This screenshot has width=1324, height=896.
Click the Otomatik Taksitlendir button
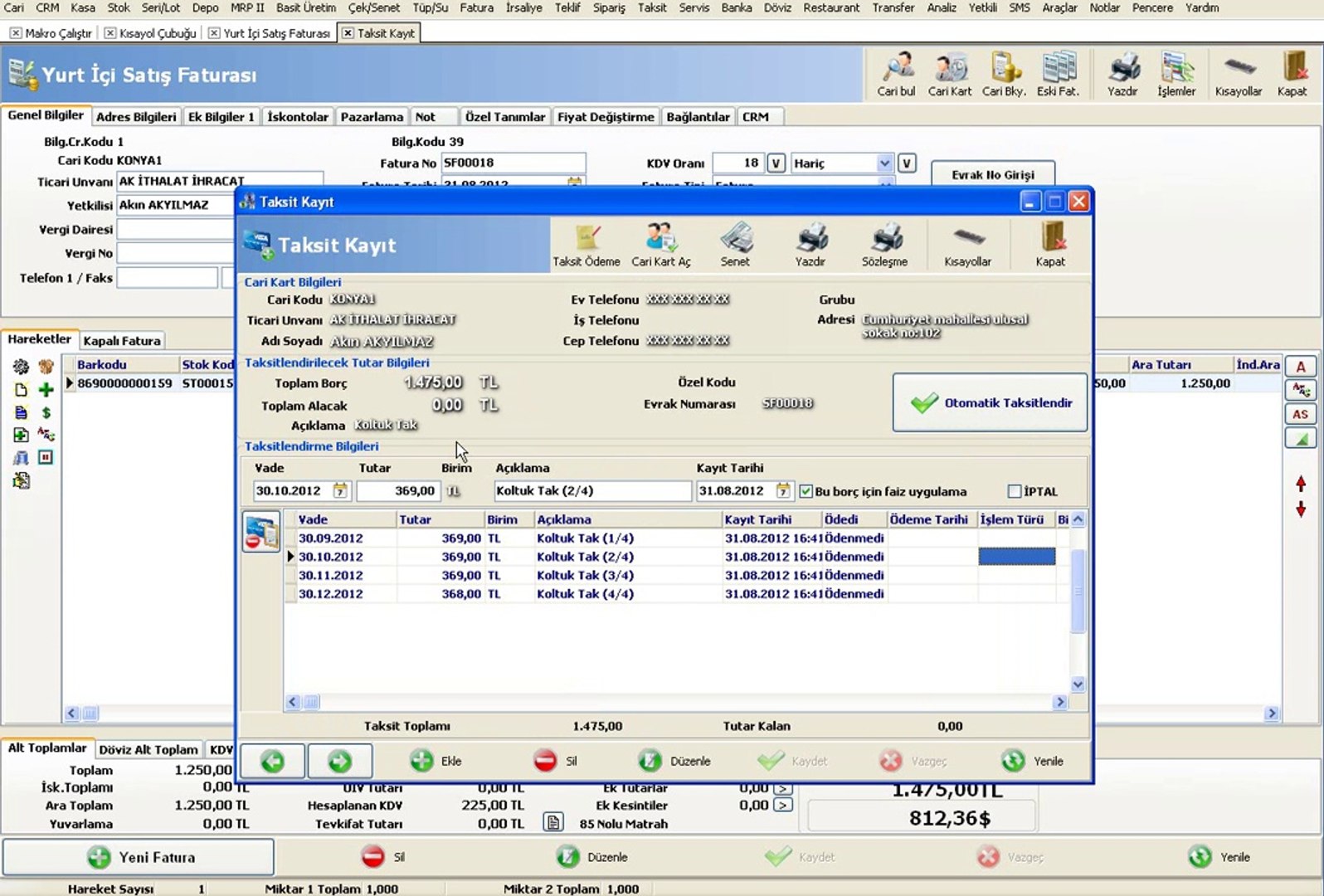[990, 402]
